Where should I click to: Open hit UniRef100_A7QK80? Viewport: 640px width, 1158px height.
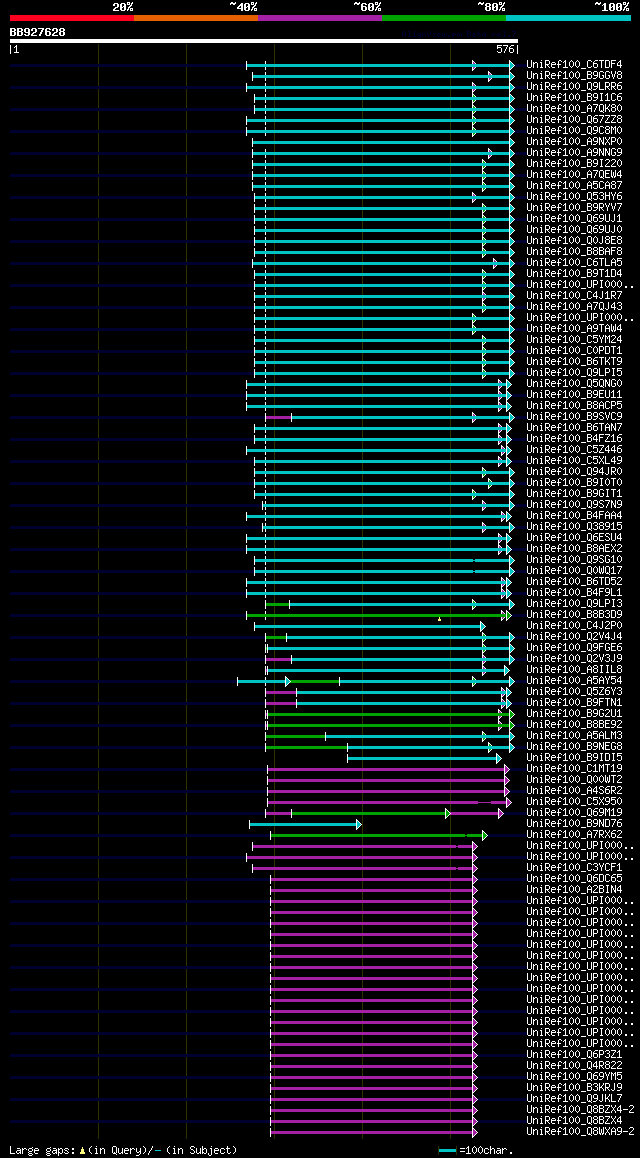574,109
